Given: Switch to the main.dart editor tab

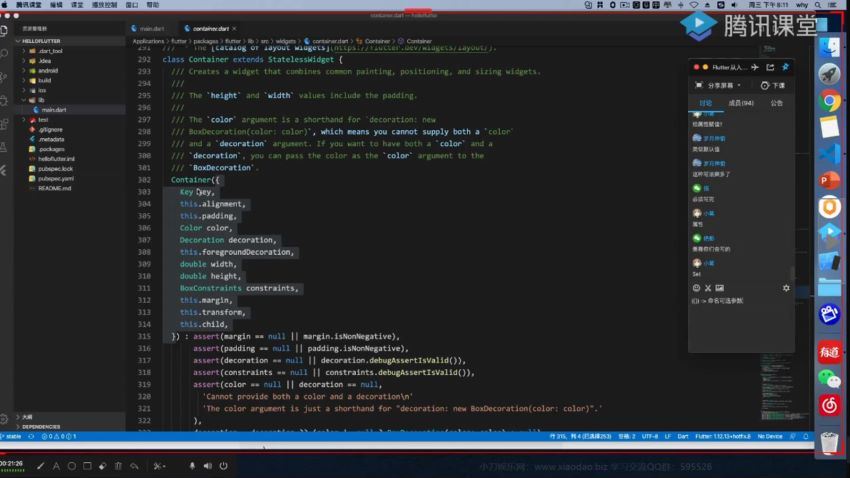Looking at the screenshot, I should [x=148, y=29].
